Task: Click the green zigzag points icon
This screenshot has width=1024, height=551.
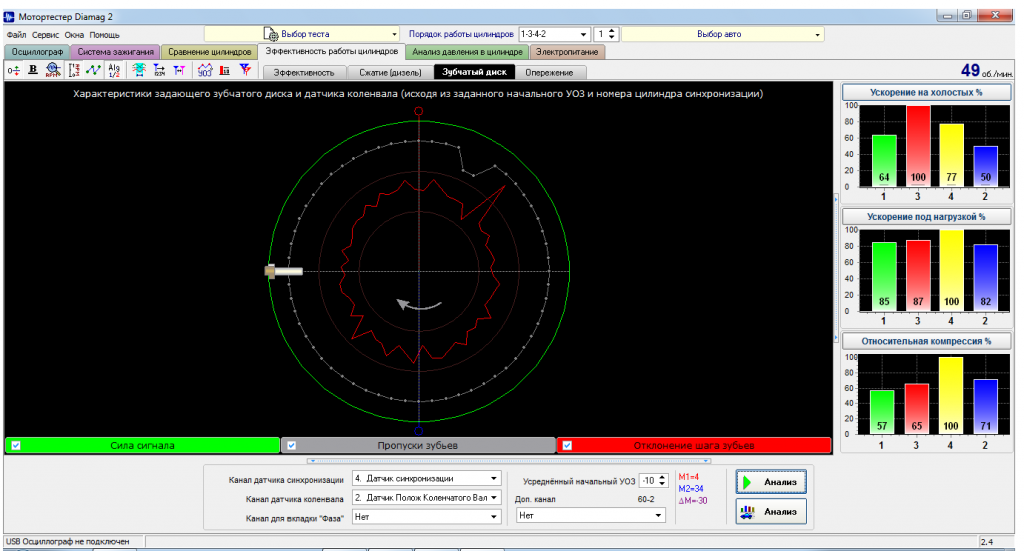Action: pyautogui.click(x=93, y=70)
